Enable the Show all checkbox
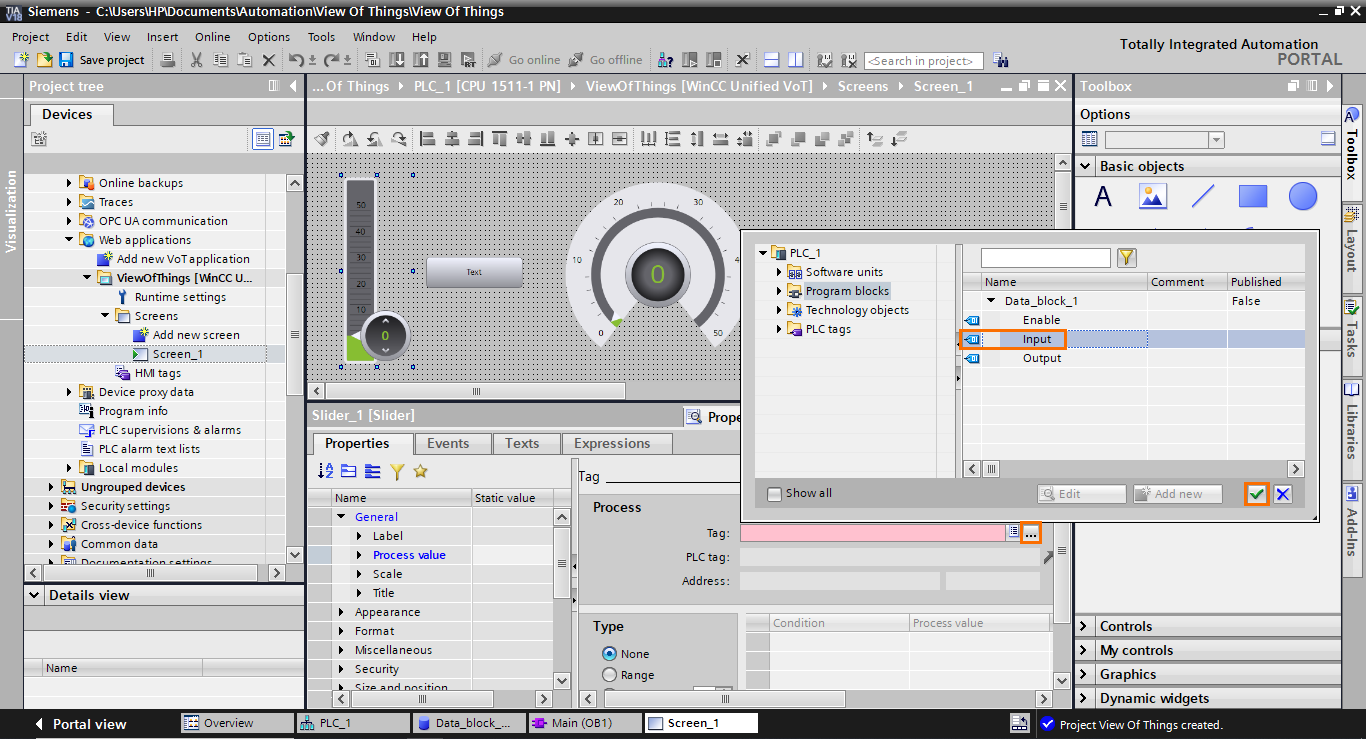Viewport: 1366px width, 739px height. (774, 493)
